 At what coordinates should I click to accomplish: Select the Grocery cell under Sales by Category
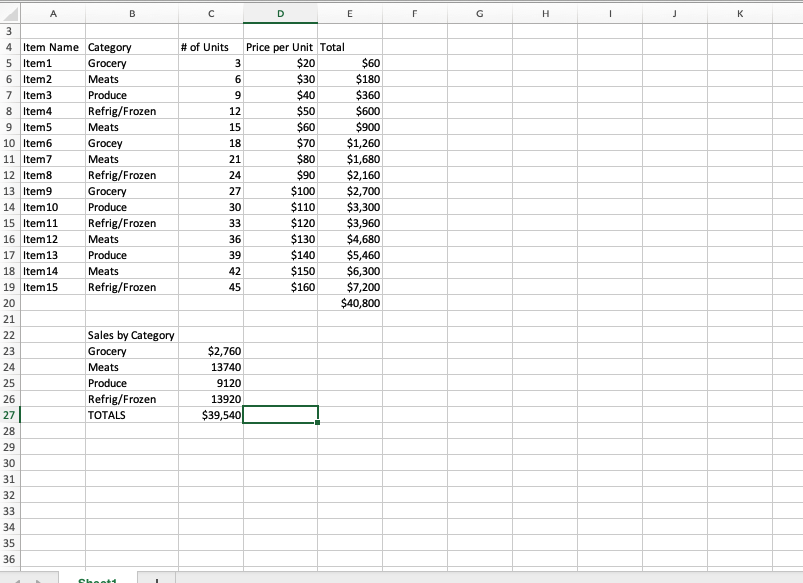pos(131,351)
